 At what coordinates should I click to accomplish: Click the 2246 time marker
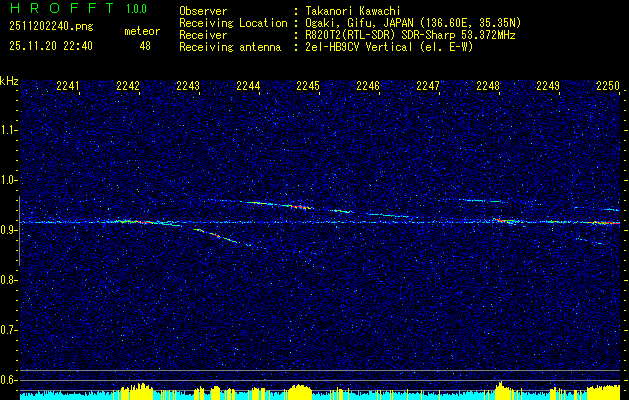[x=368, y=86]
